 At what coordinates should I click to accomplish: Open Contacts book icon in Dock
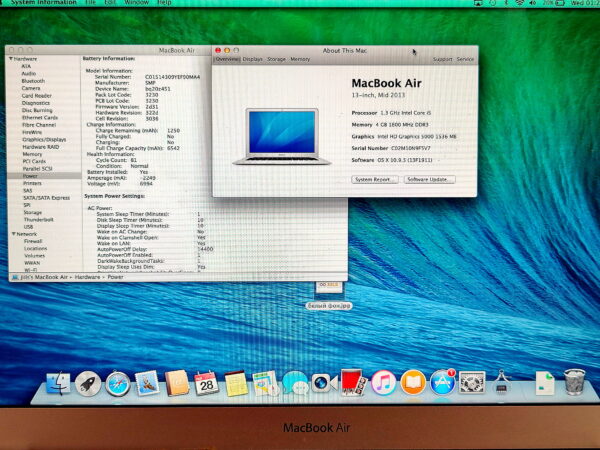[x=177, y=383]
